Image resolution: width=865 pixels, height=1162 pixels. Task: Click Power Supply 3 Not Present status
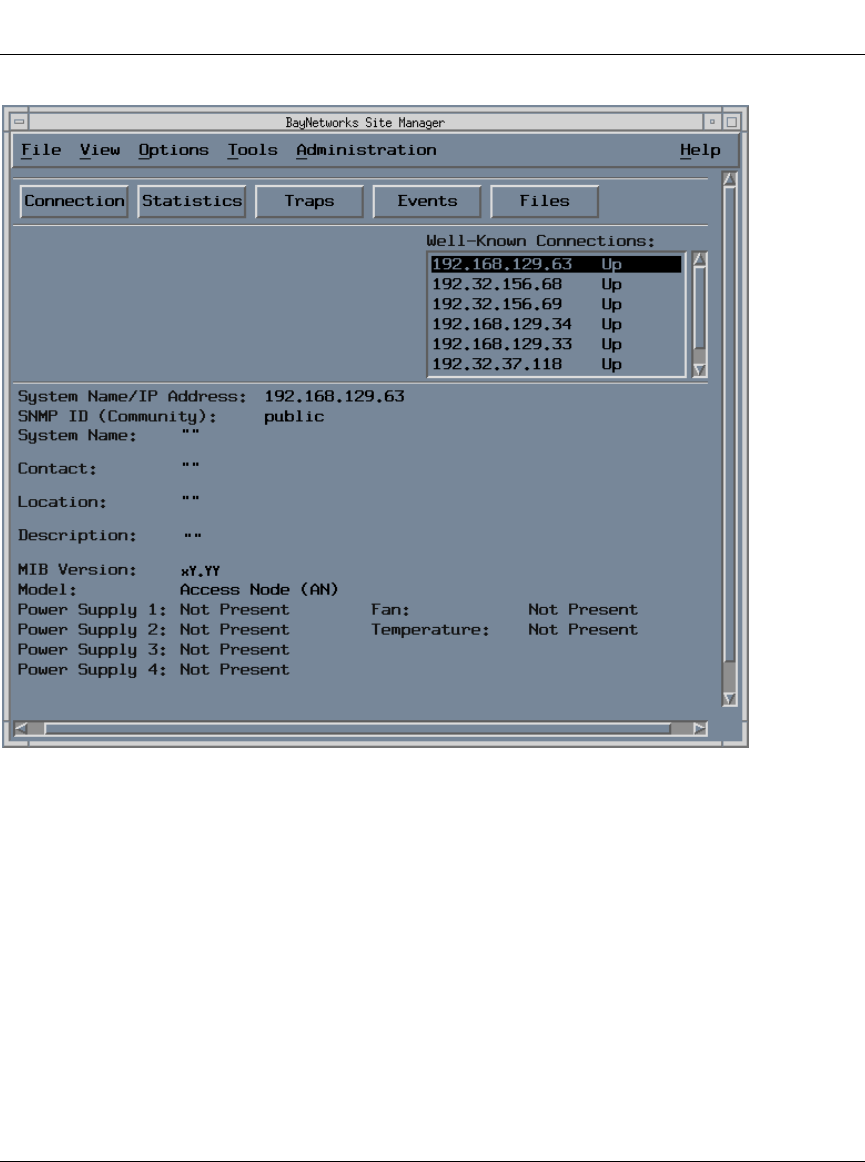pos(235,650)
